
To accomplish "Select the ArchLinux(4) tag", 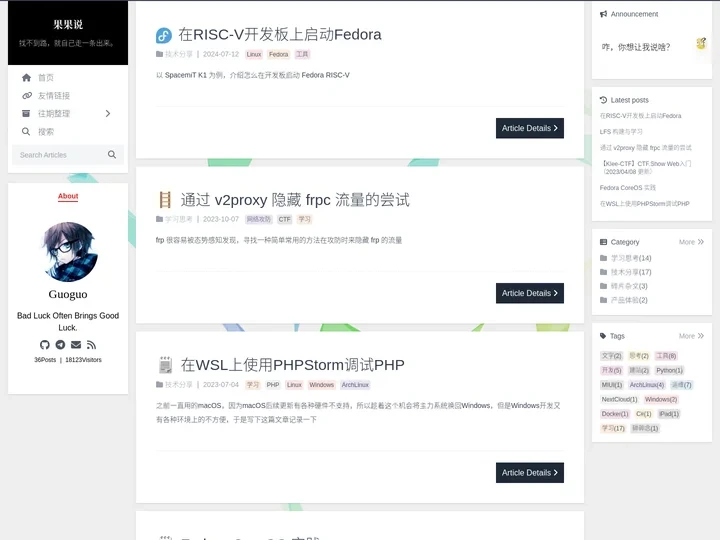I will (646, 385).
